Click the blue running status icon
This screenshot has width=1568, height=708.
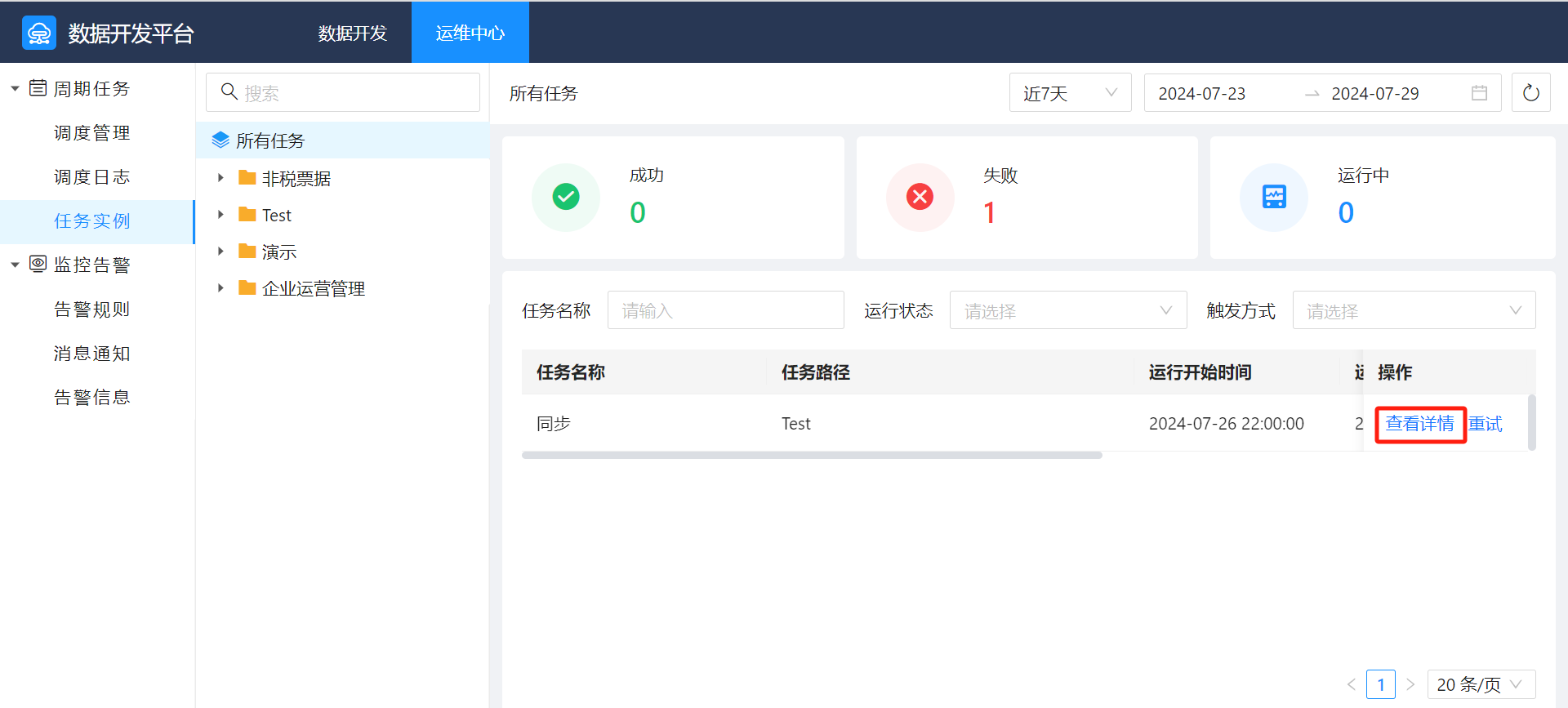1273,197
